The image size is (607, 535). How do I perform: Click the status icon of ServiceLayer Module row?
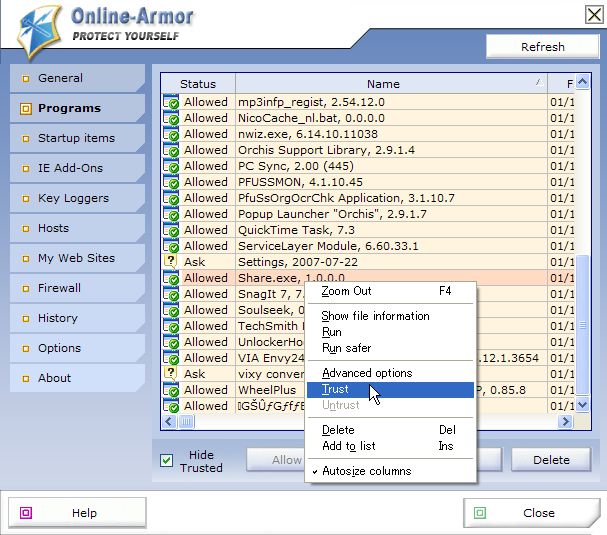[171, 246]
